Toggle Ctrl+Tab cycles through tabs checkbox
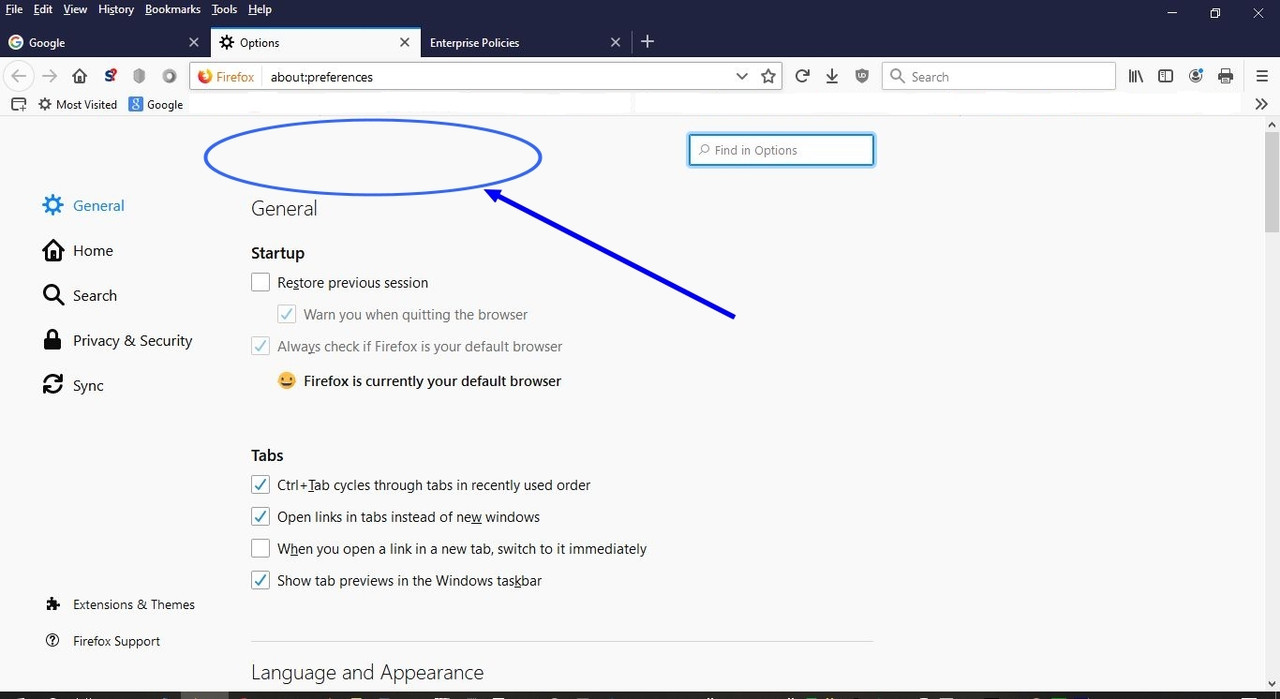 [260, 485]
